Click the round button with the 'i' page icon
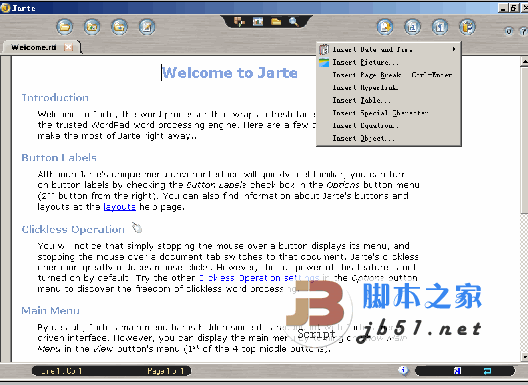This screenshot has height=385, width=528. [440, 27]
